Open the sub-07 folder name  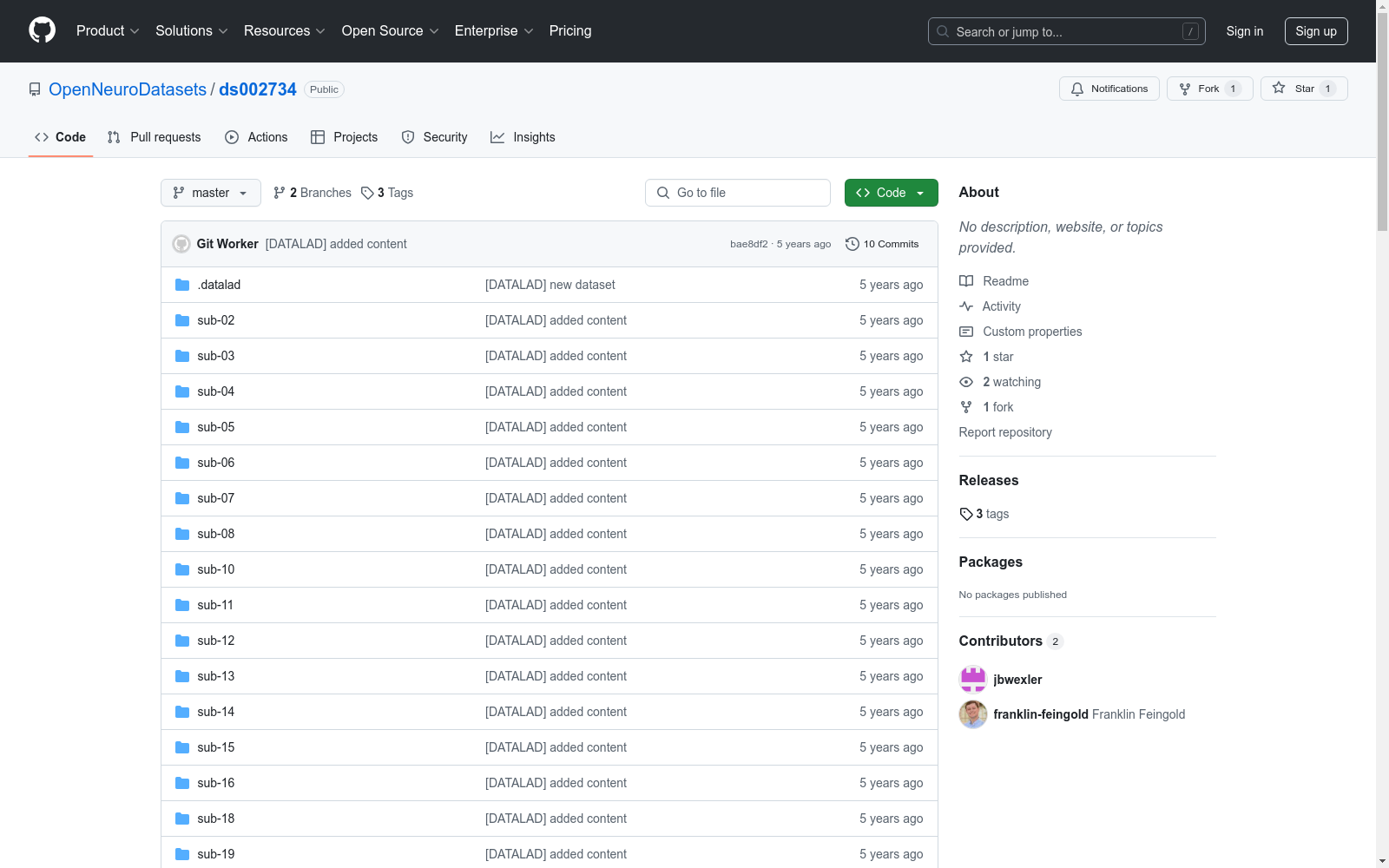[x=216, y=498]
